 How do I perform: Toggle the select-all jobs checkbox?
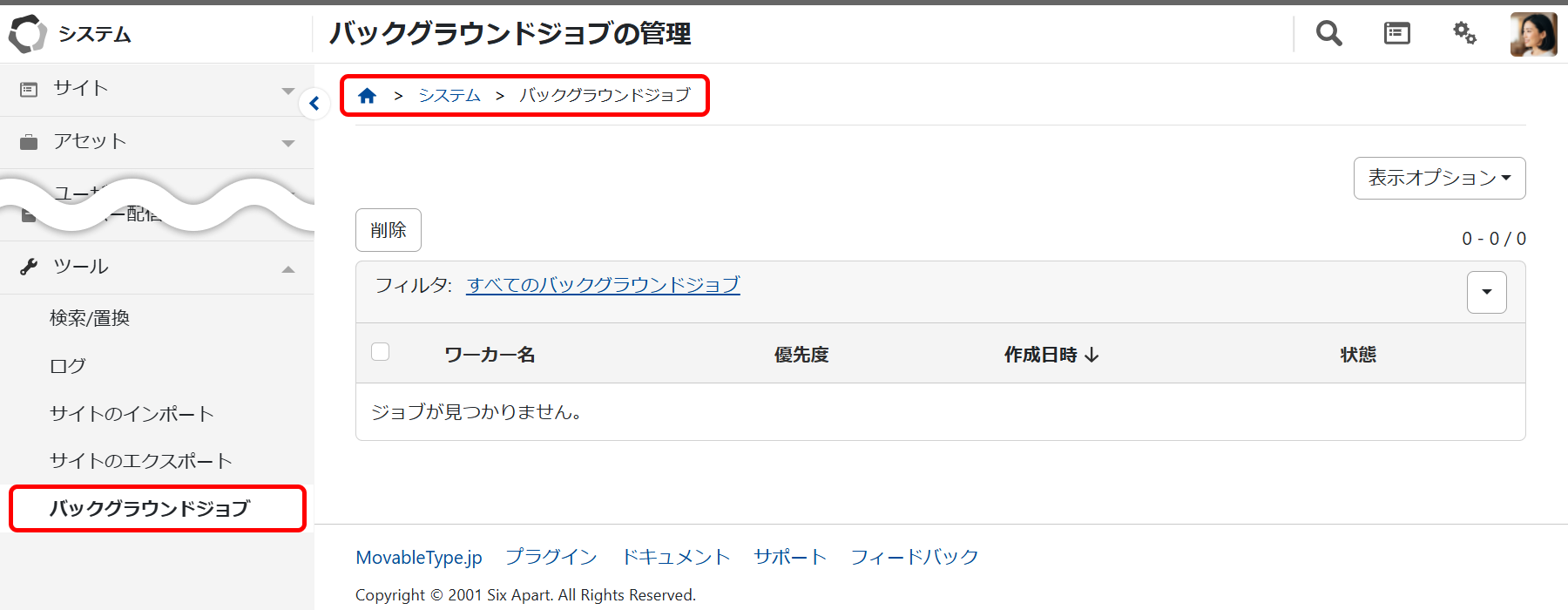pyautogui.click(x=381, y=352)
